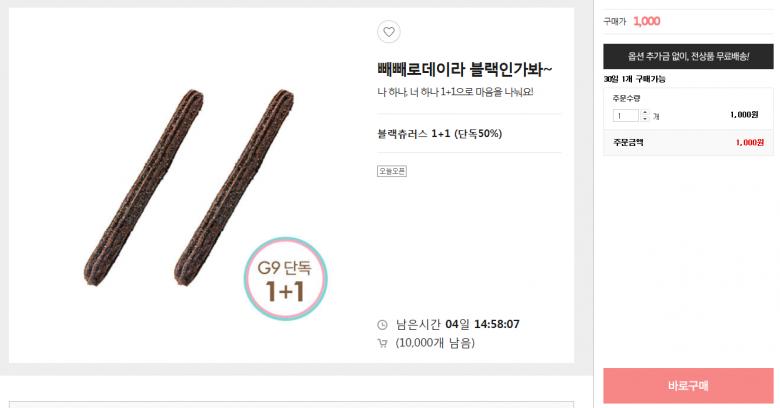Click the 구매가 1,000 price text
This screenshot has height=408, width=780.
click(x=632, y=21)
